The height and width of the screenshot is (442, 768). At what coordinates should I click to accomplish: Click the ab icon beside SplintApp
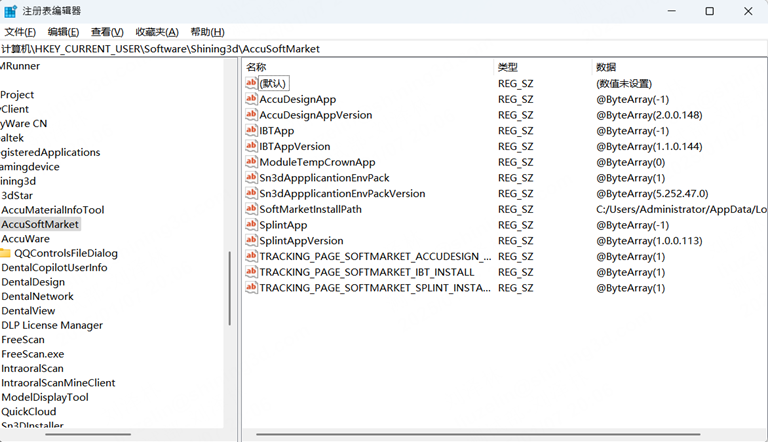[251, 224]
